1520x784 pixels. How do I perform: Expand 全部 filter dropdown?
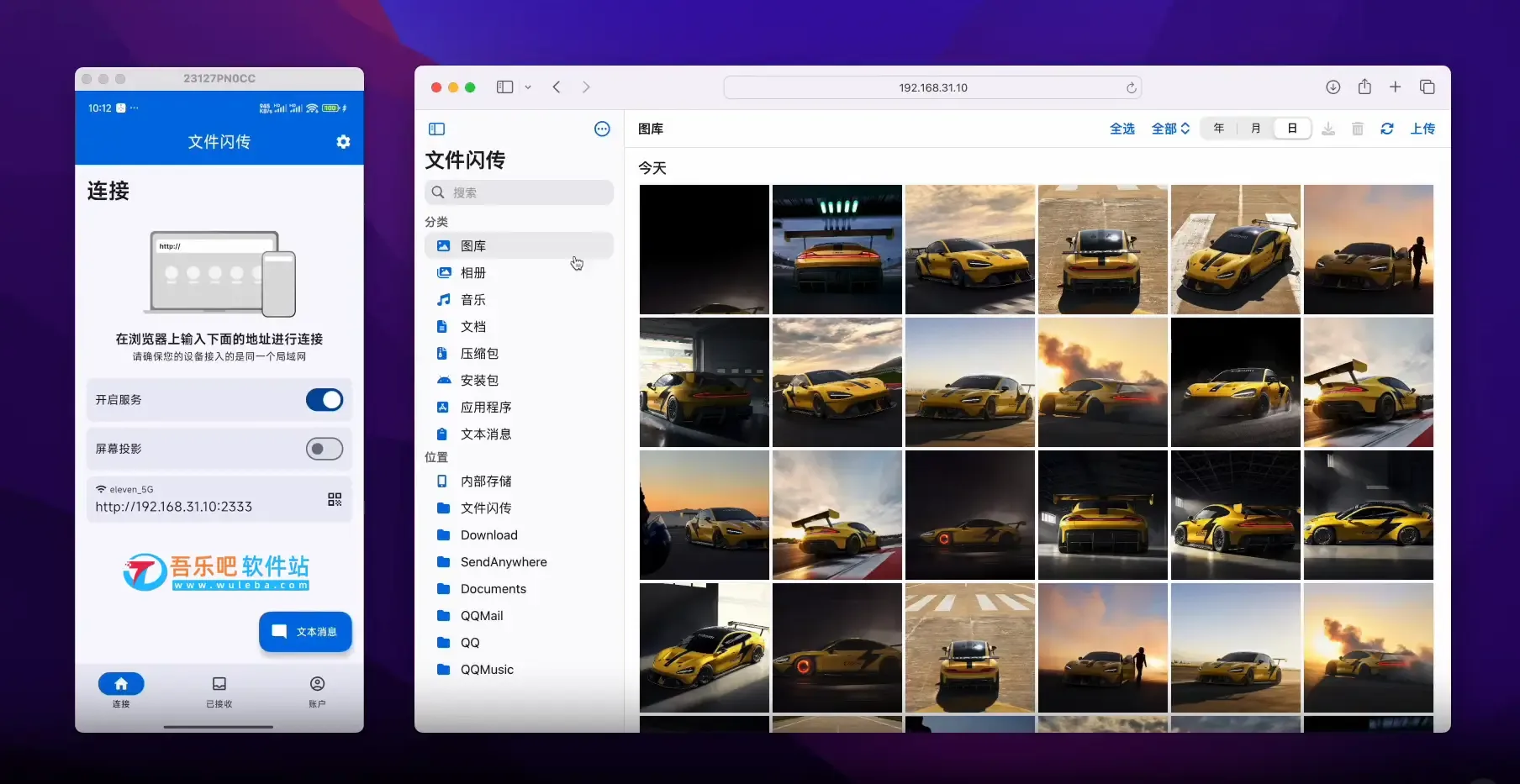[1170, 129]
